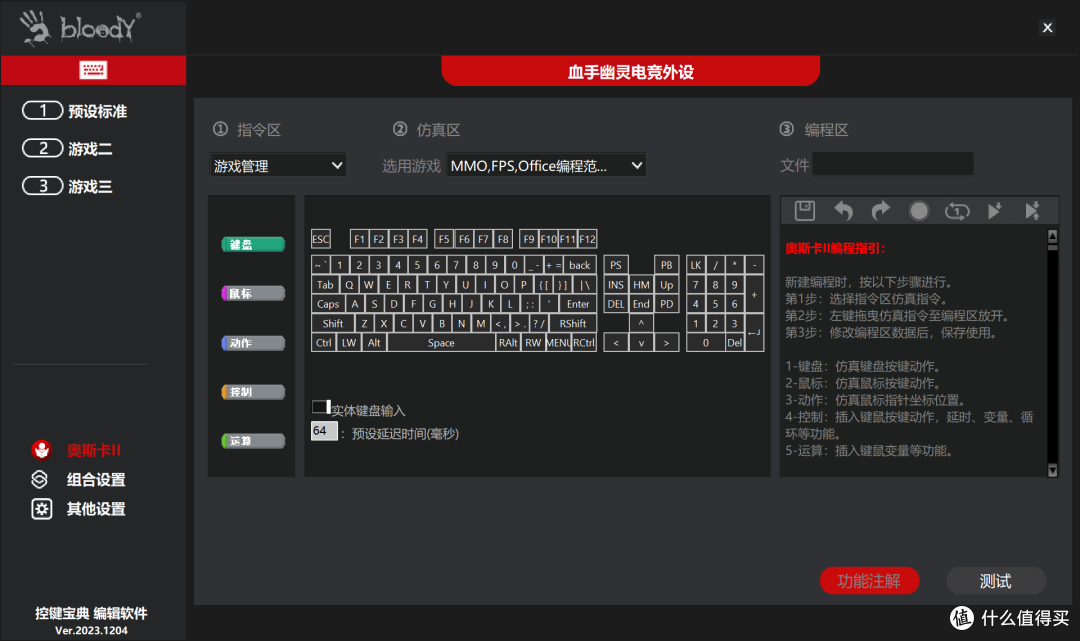Click the Caps key on virtual keyboard
The width and height of the screenshot is (1080, 641).
328,304
